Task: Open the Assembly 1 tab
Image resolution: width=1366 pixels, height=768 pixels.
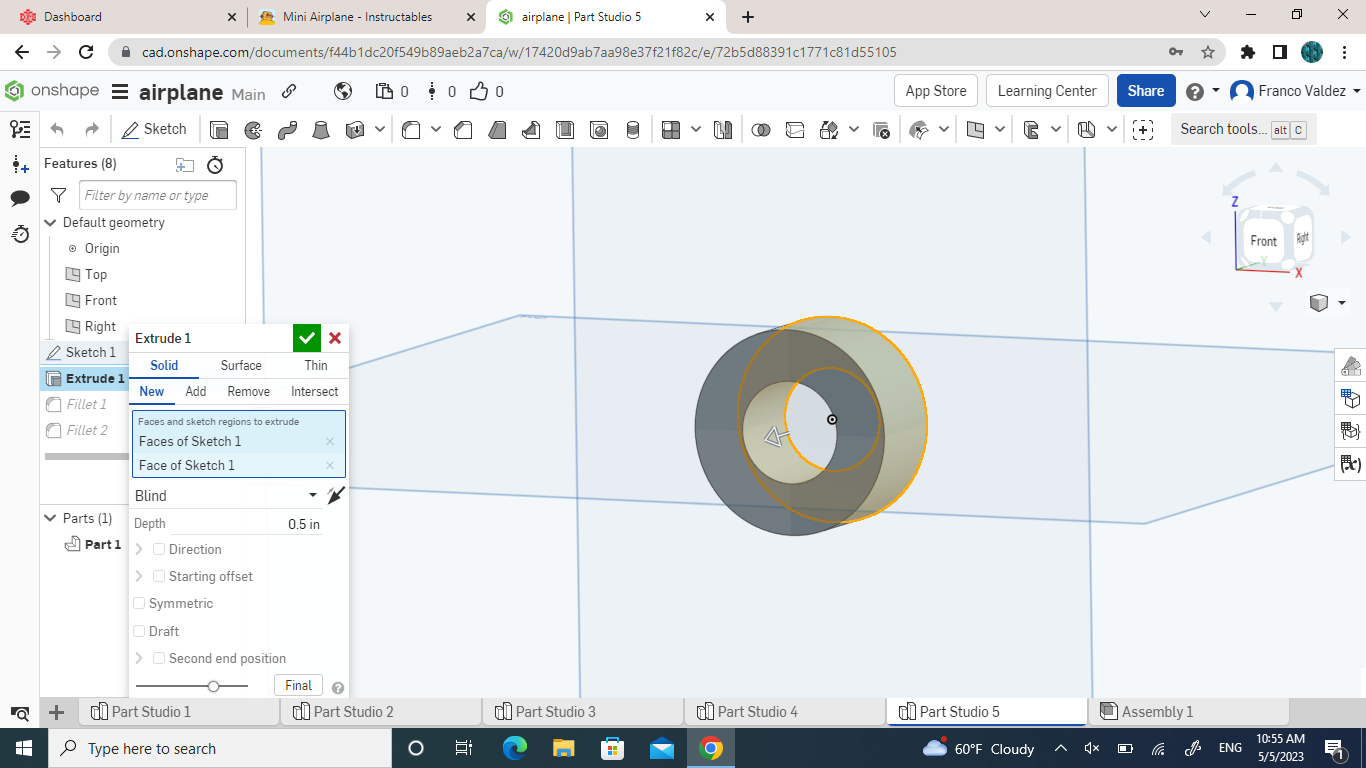Action: pos(1156,711)
